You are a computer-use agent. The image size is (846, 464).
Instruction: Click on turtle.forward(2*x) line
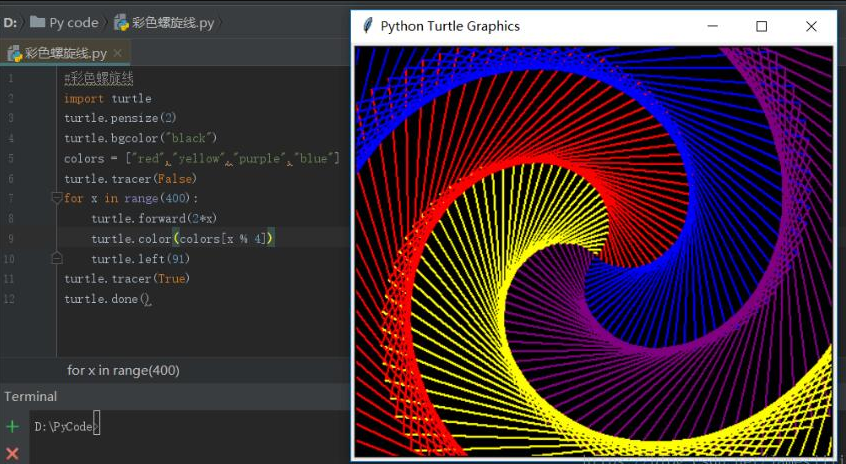154,219
